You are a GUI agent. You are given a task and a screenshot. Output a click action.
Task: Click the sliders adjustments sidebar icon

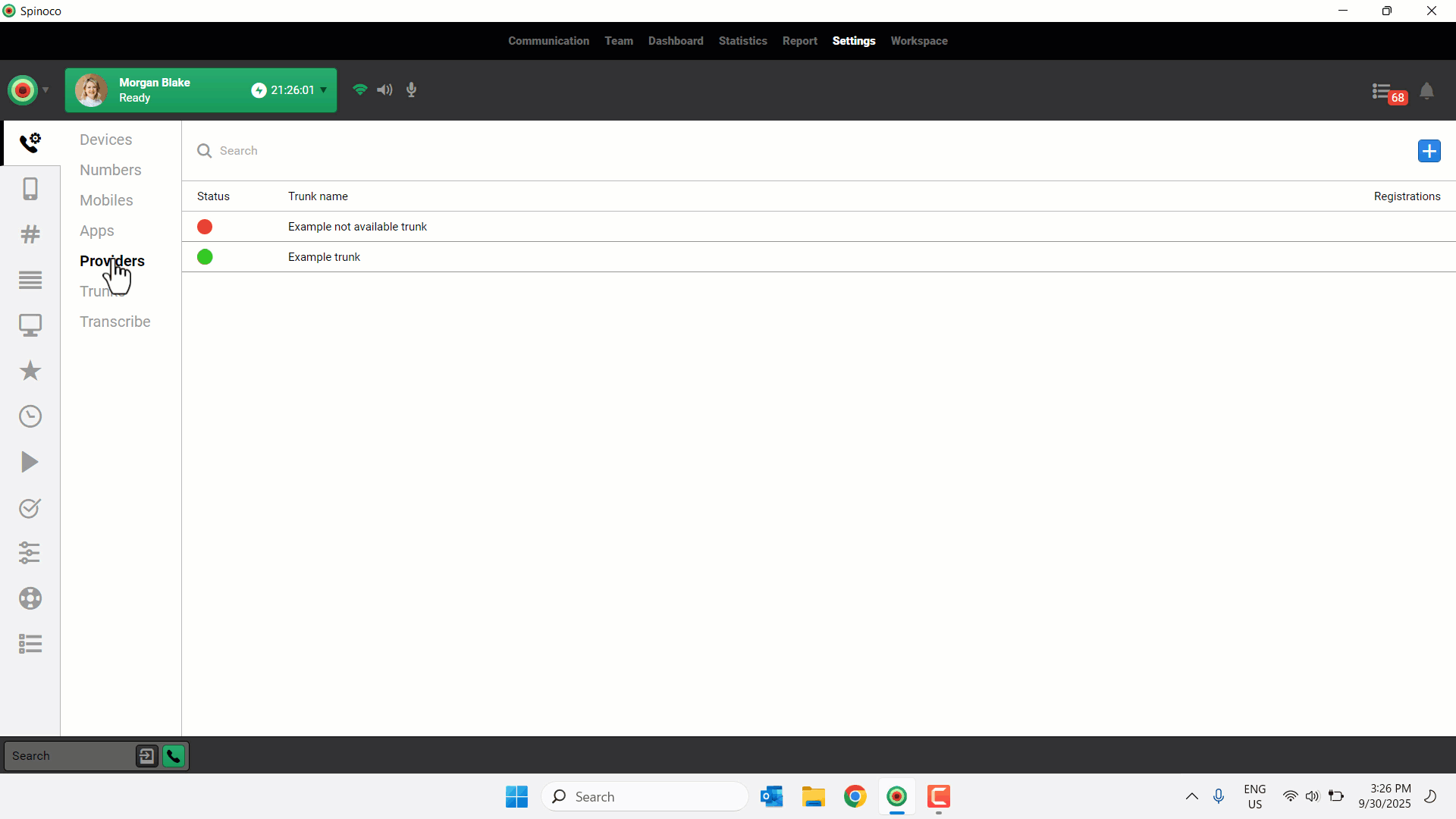pos(30,553)
